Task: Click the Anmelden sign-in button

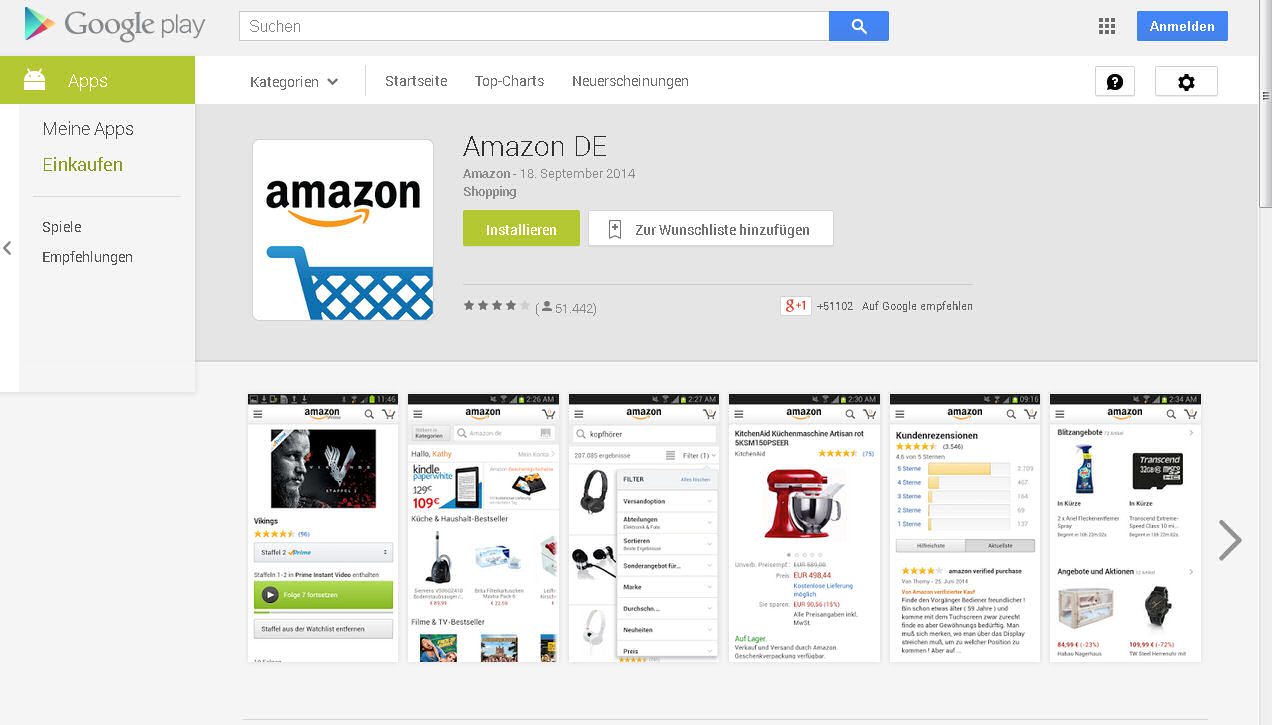Action: 1182,27
